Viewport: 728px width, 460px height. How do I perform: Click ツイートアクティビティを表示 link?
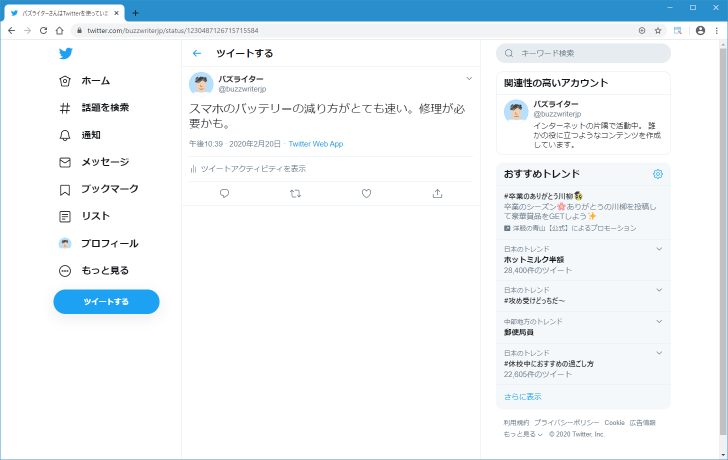(x=253, y=168)
